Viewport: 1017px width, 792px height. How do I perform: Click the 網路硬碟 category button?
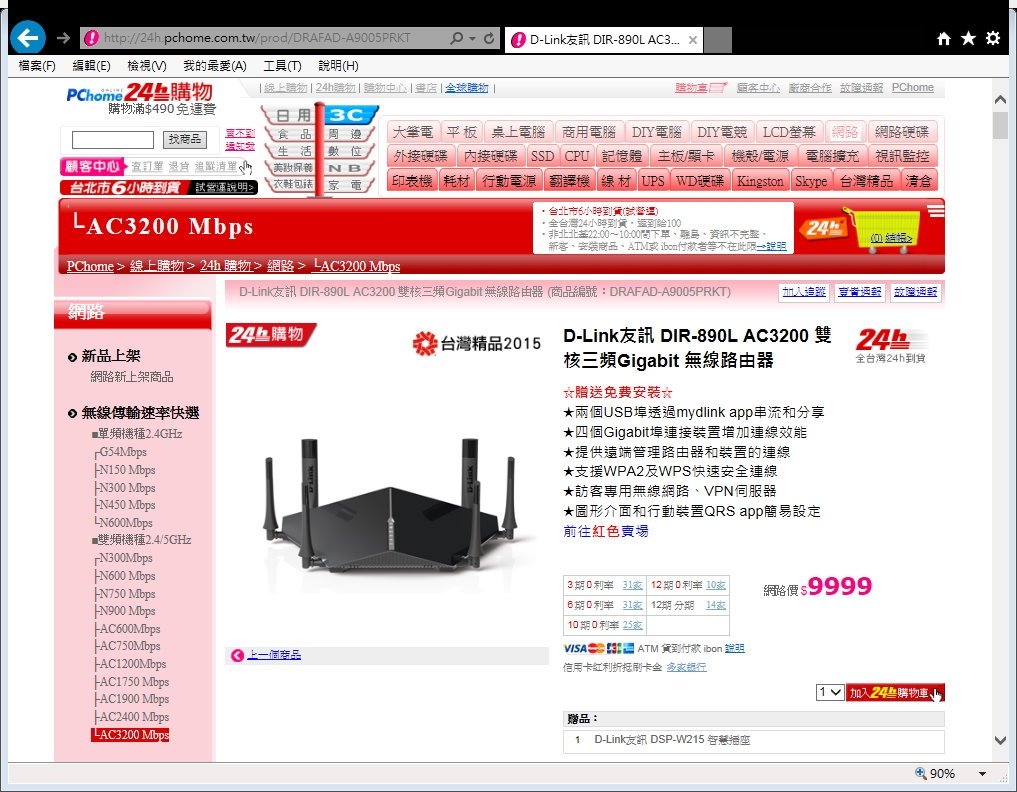pos(902,132)
